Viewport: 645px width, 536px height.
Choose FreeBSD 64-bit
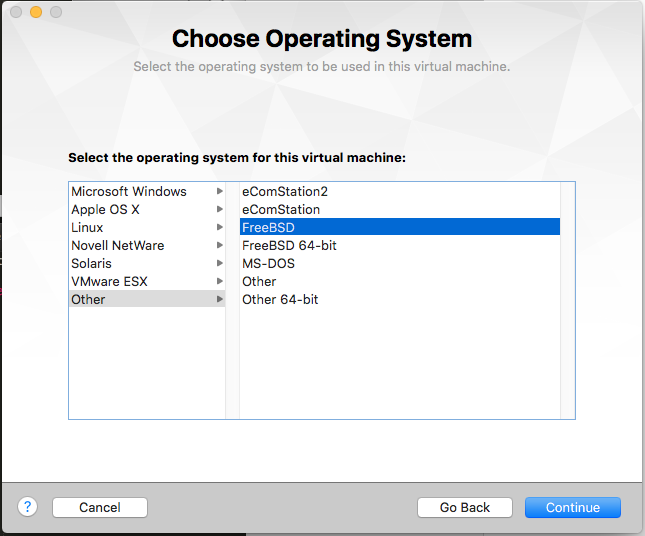pos(399,246)
